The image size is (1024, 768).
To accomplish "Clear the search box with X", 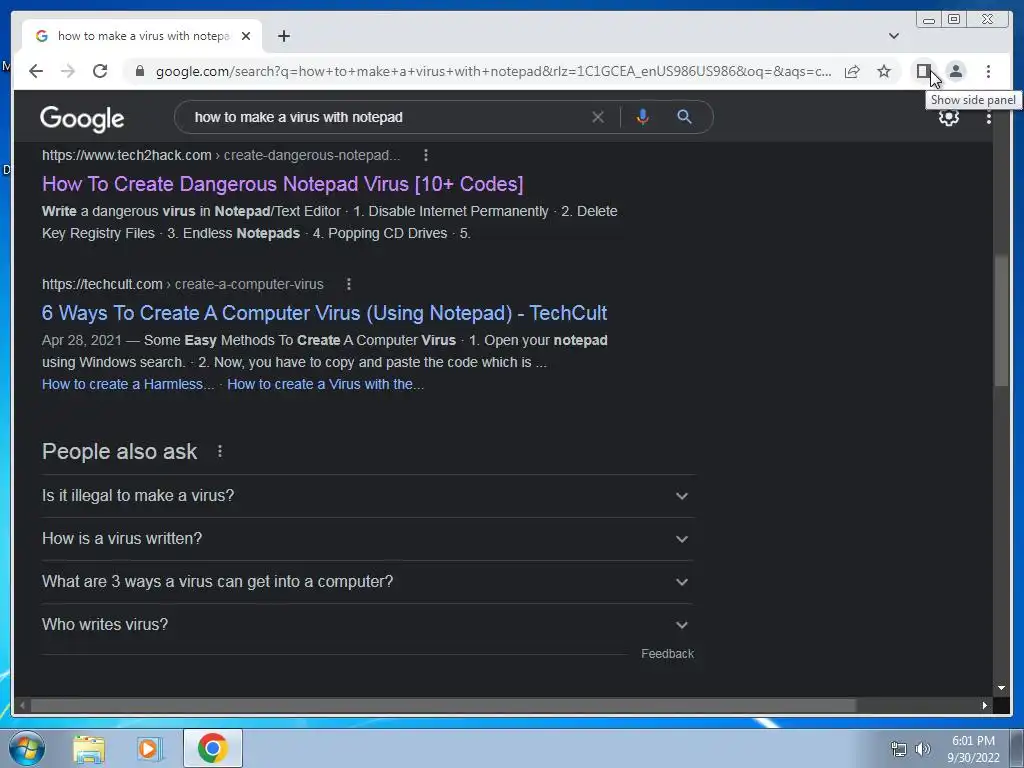I will pyautogui.click(x=598, y=117).
